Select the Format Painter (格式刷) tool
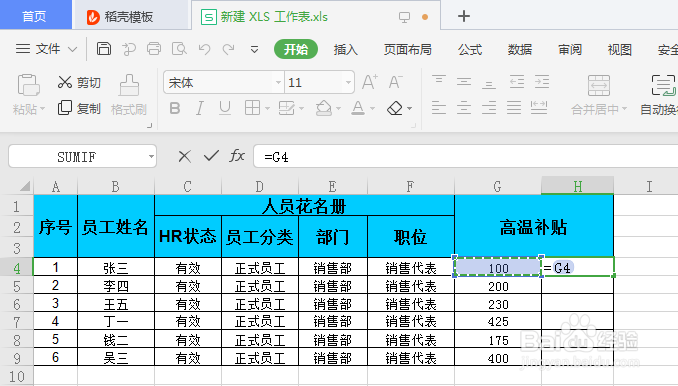 129,95
